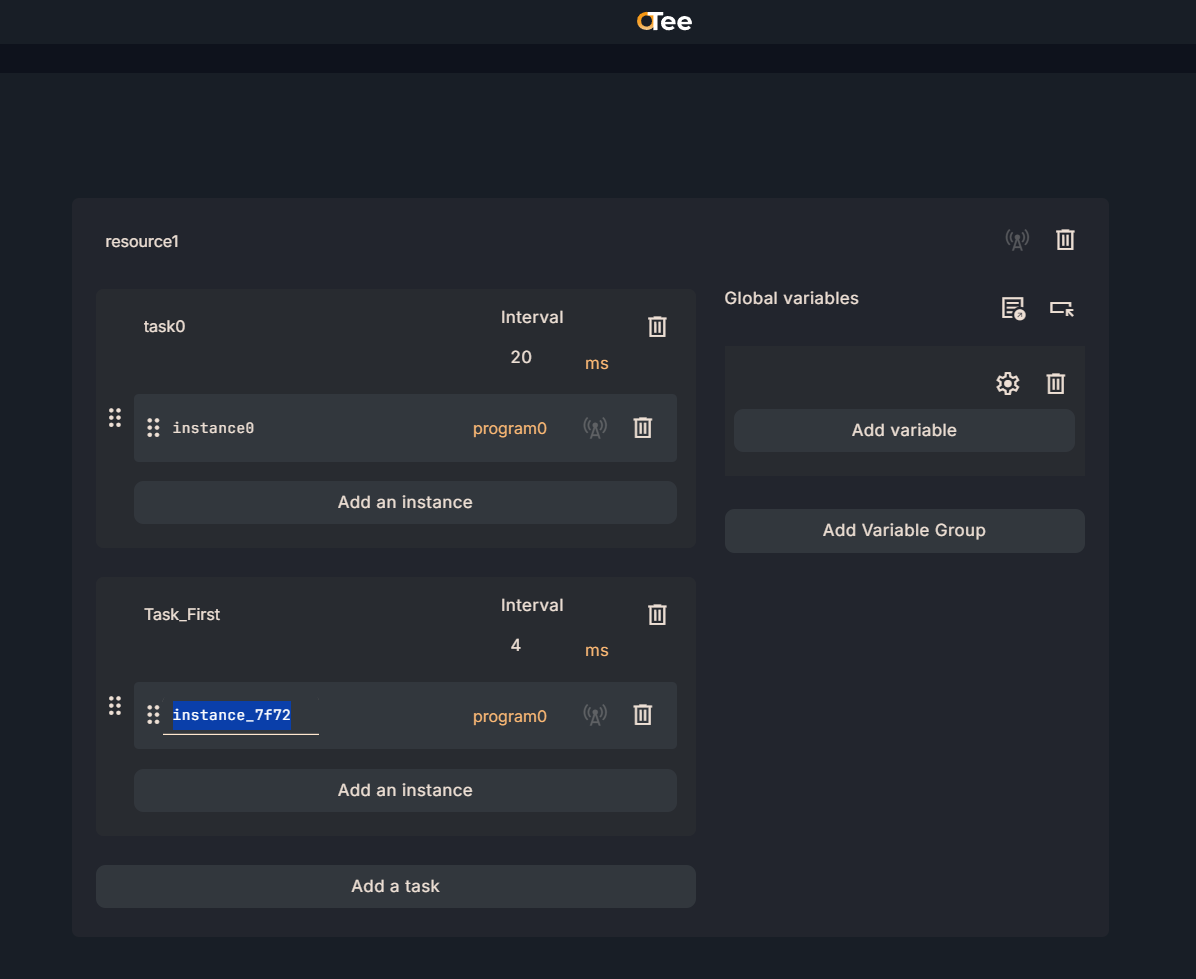Click the antenna icon on instance0 row
Image resolution: width=1196 pixels, height=979 pixels.
[595, 428]
